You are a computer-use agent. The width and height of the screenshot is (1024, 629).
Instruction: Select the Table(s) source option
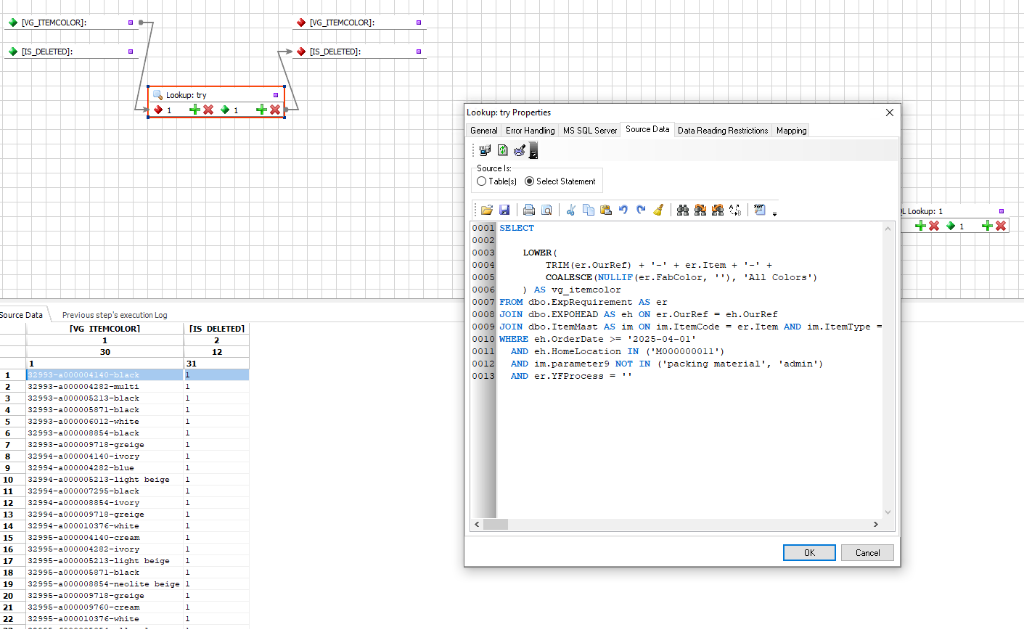click(496, 182)
